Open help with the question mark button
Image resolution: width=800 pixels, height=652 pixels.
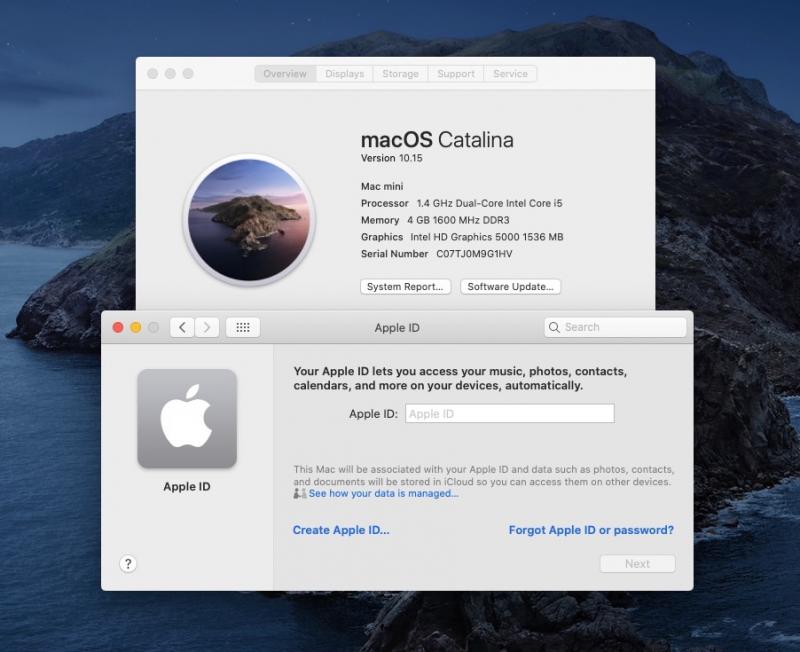point(128,564)
